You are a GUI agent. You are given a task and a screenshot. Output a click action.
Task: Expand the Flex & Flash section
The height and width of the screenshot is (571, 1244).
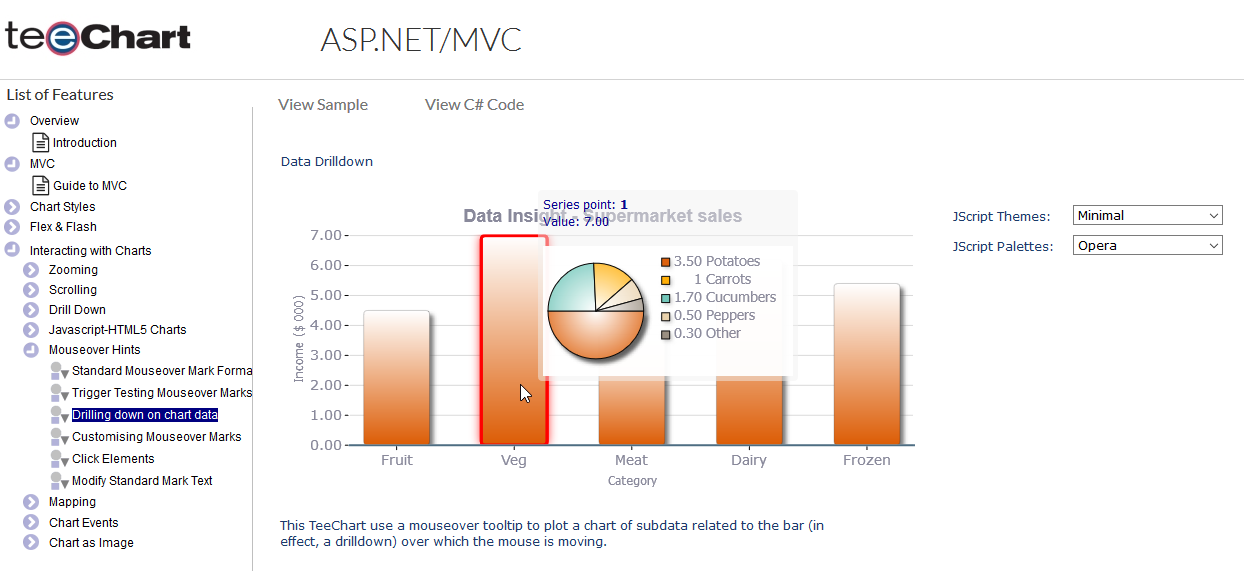point(12,227)
